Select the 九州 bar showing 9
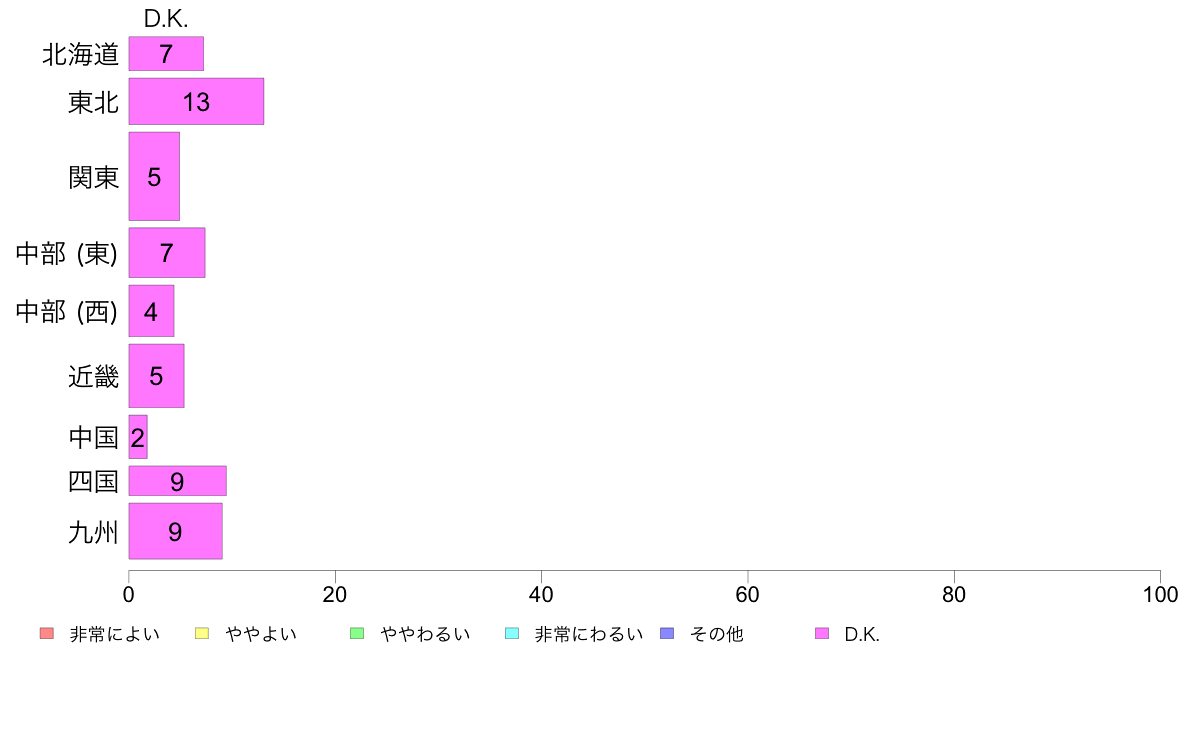This screenshot has width=1188, height=736. (x=176, y=531)
